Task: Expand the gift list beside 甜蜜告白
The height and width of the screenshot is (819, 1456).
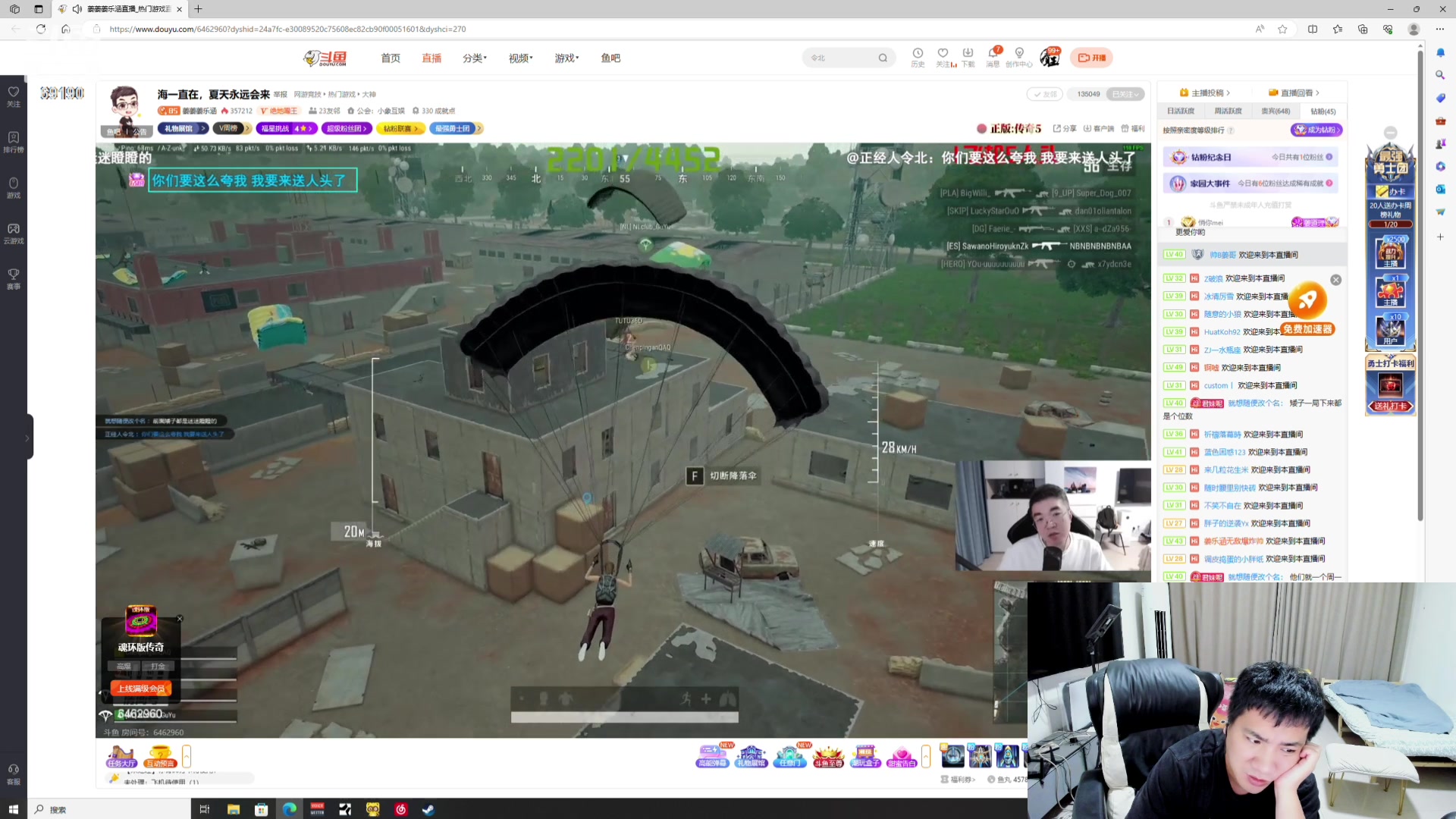Action: (926, 755)
